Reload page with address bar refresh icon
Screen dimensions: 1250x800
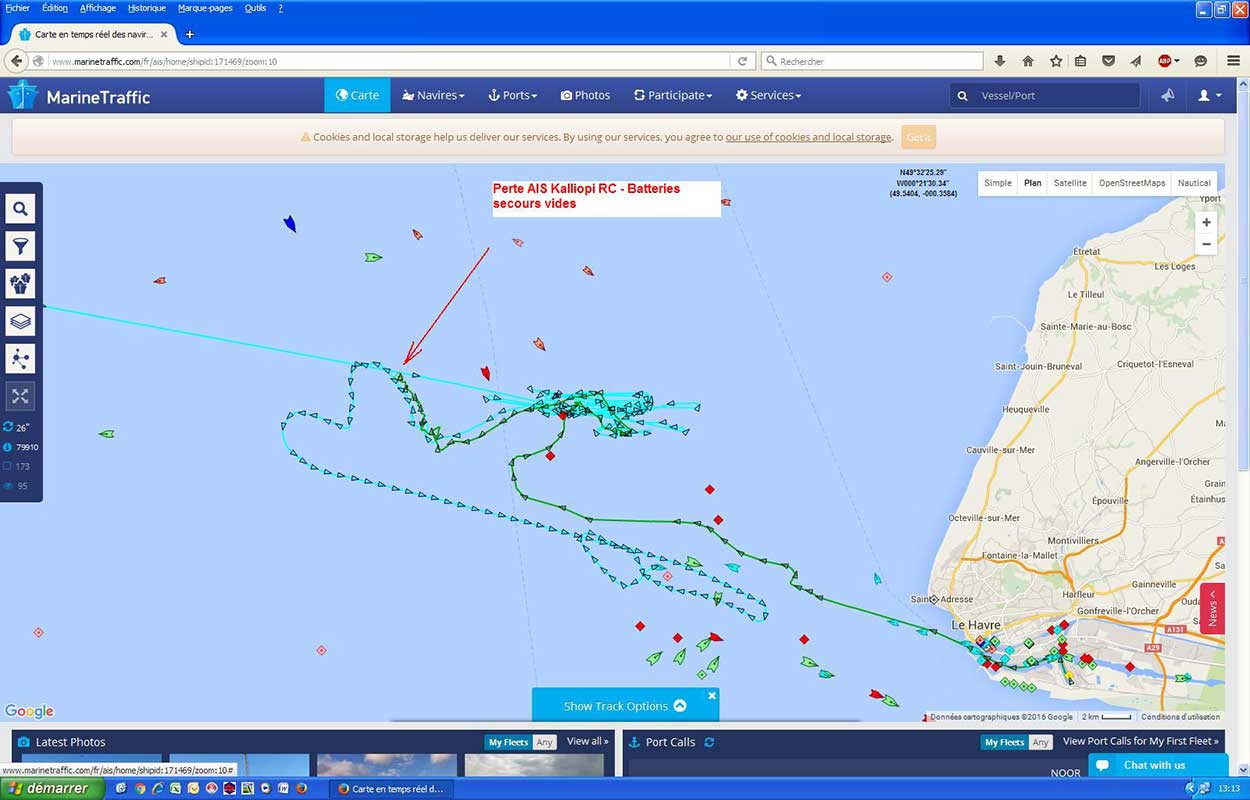click(x=742, y=61)
